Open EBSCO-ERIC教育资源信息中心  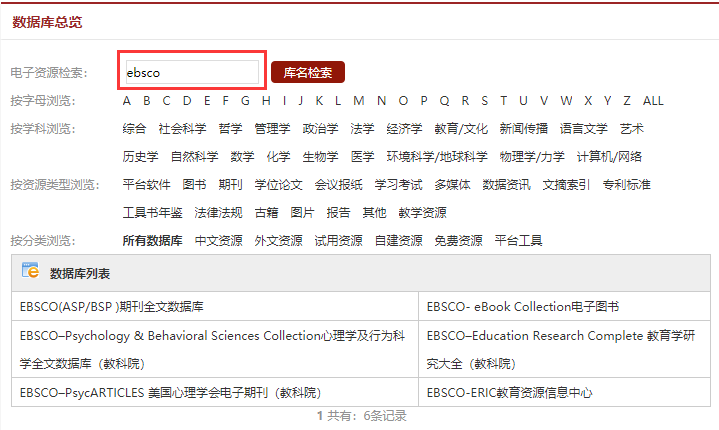point(509,393)
